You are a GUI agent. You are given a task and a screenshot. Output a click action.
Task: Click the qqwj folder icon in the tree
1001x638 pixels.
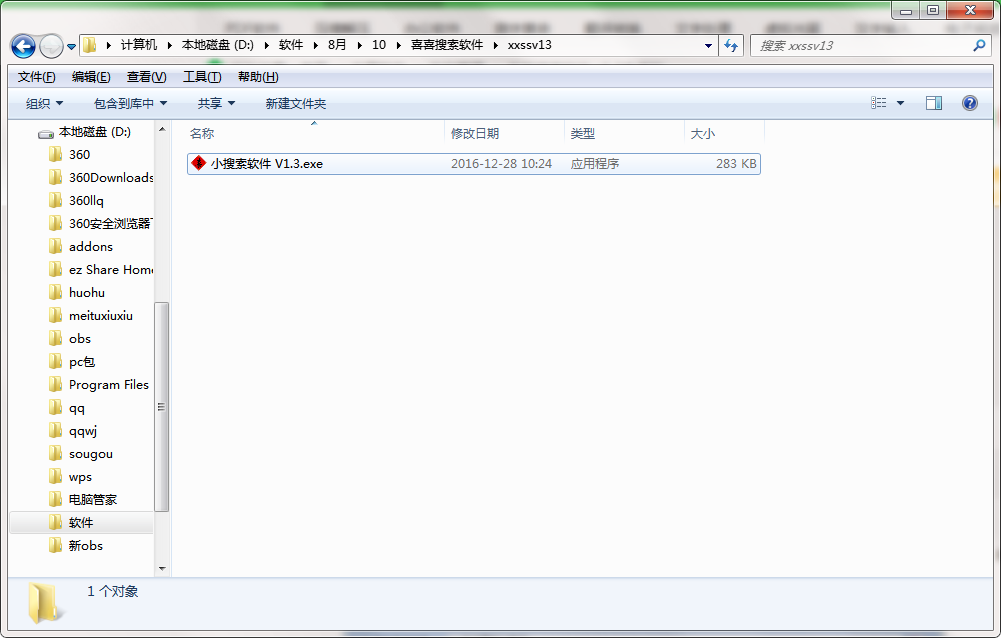pyautogui.click(x=56, y=430)
